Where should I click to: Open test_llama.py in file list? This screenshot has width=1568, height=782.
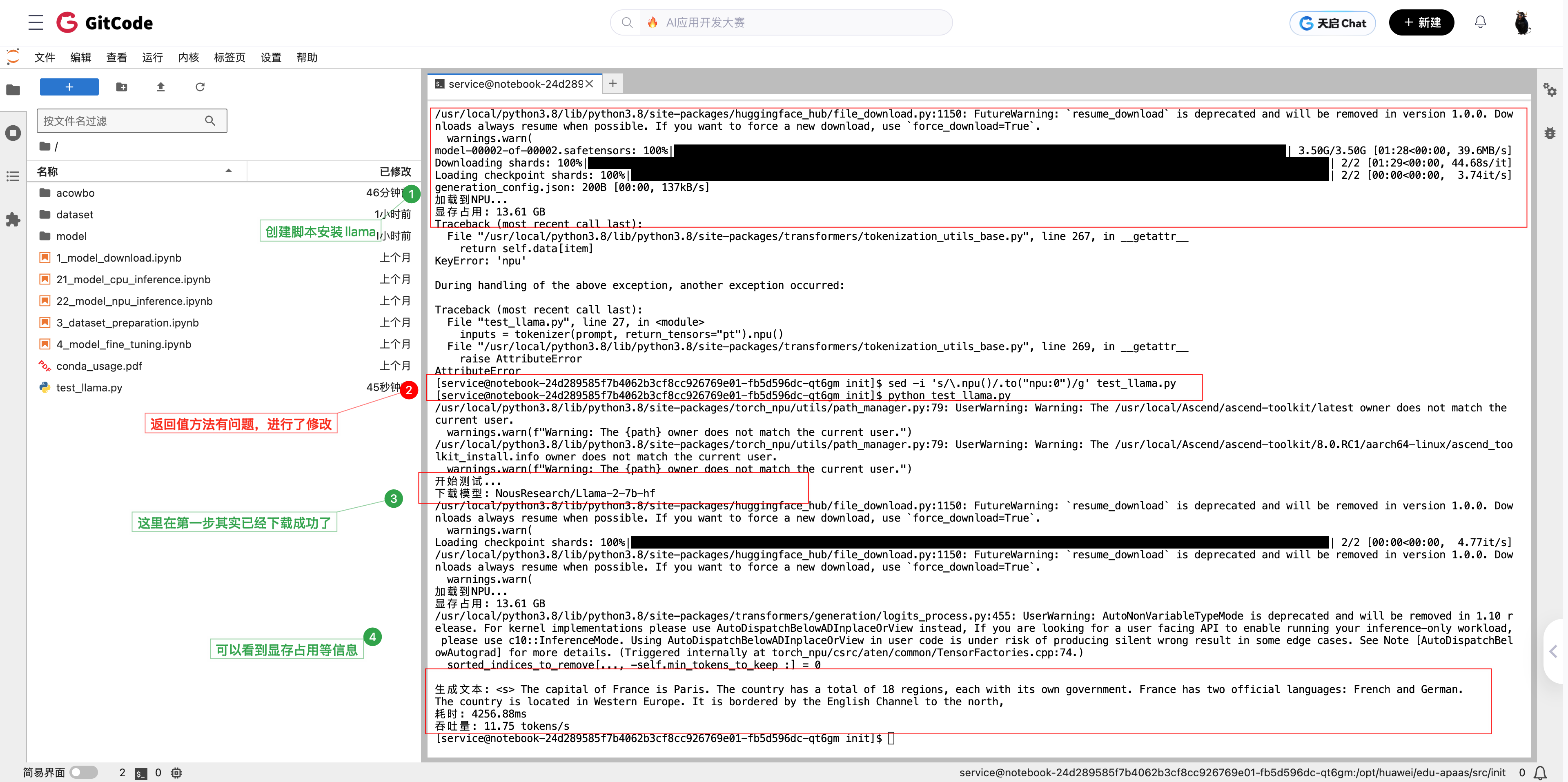point(89,388)
